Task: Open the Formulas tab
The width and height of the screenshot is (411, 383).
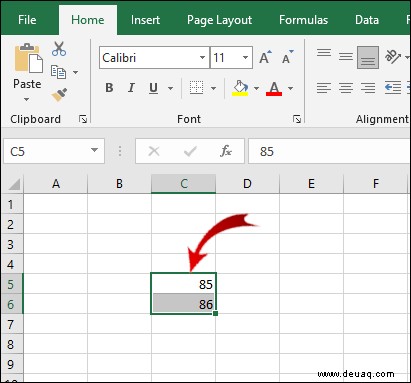Action: (303, 20)
